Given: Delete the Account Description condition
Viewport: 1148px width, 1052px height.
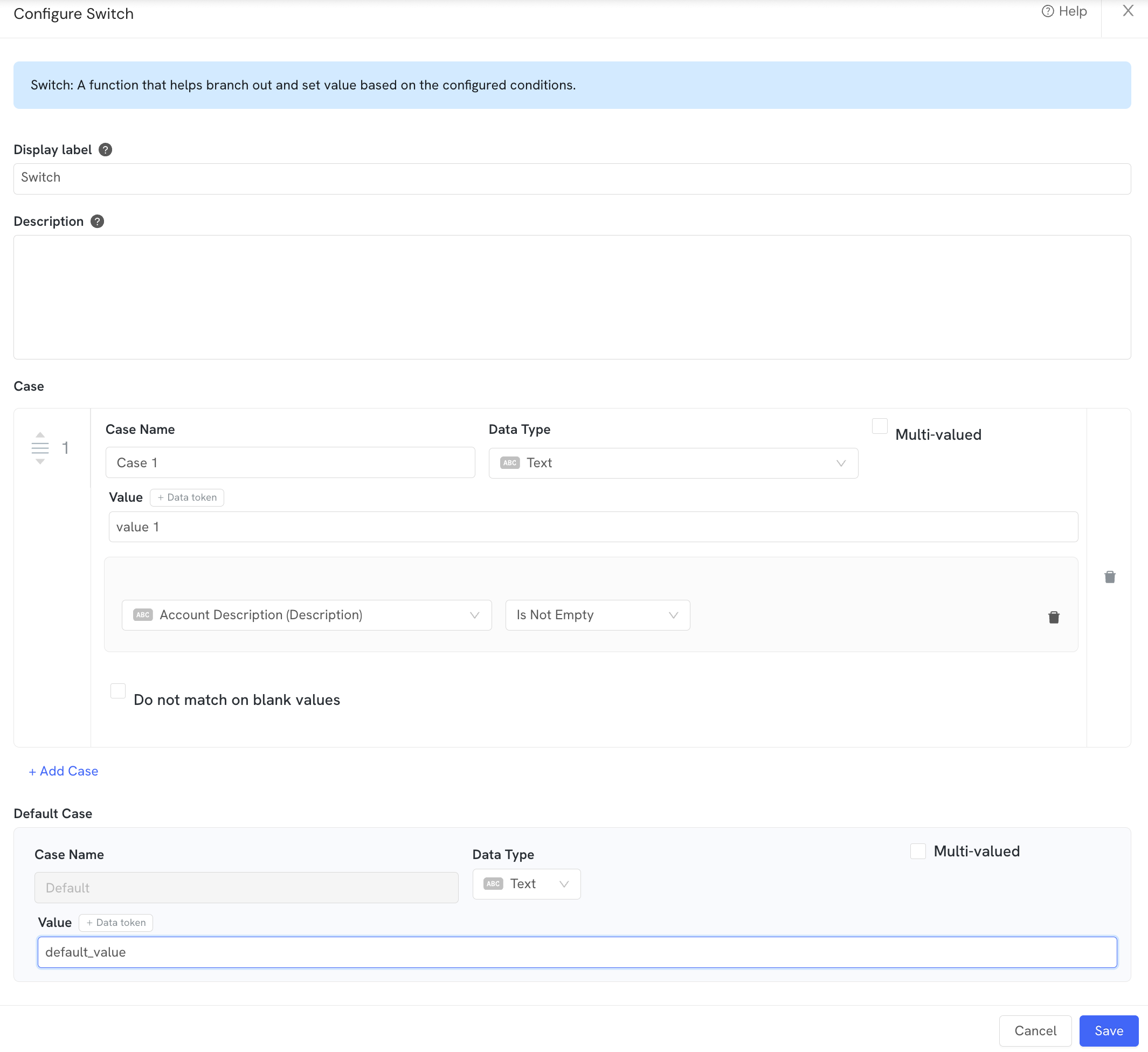Looking at the screenshot, I should [x=1054, y=618].
